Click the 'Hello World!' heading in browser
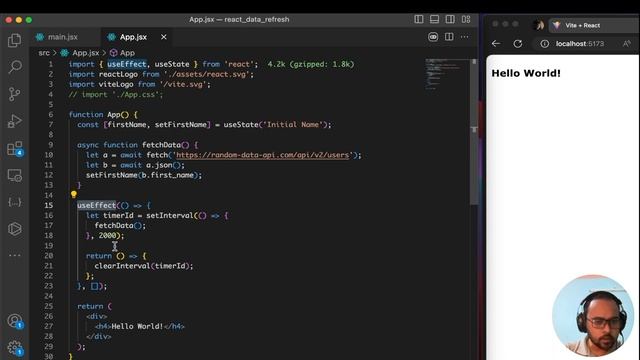 point(526,73)
